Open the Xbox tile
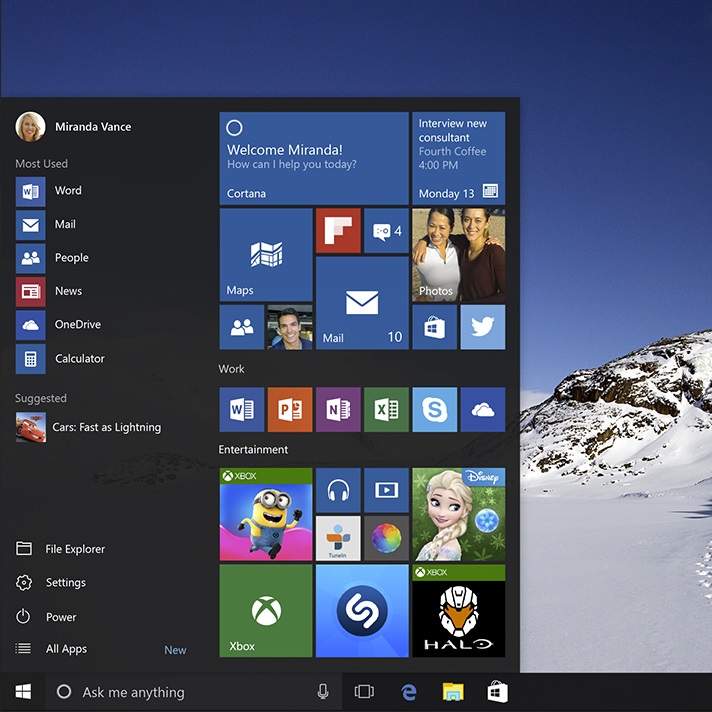Viewport: 712px width, 712px height. 266,611
